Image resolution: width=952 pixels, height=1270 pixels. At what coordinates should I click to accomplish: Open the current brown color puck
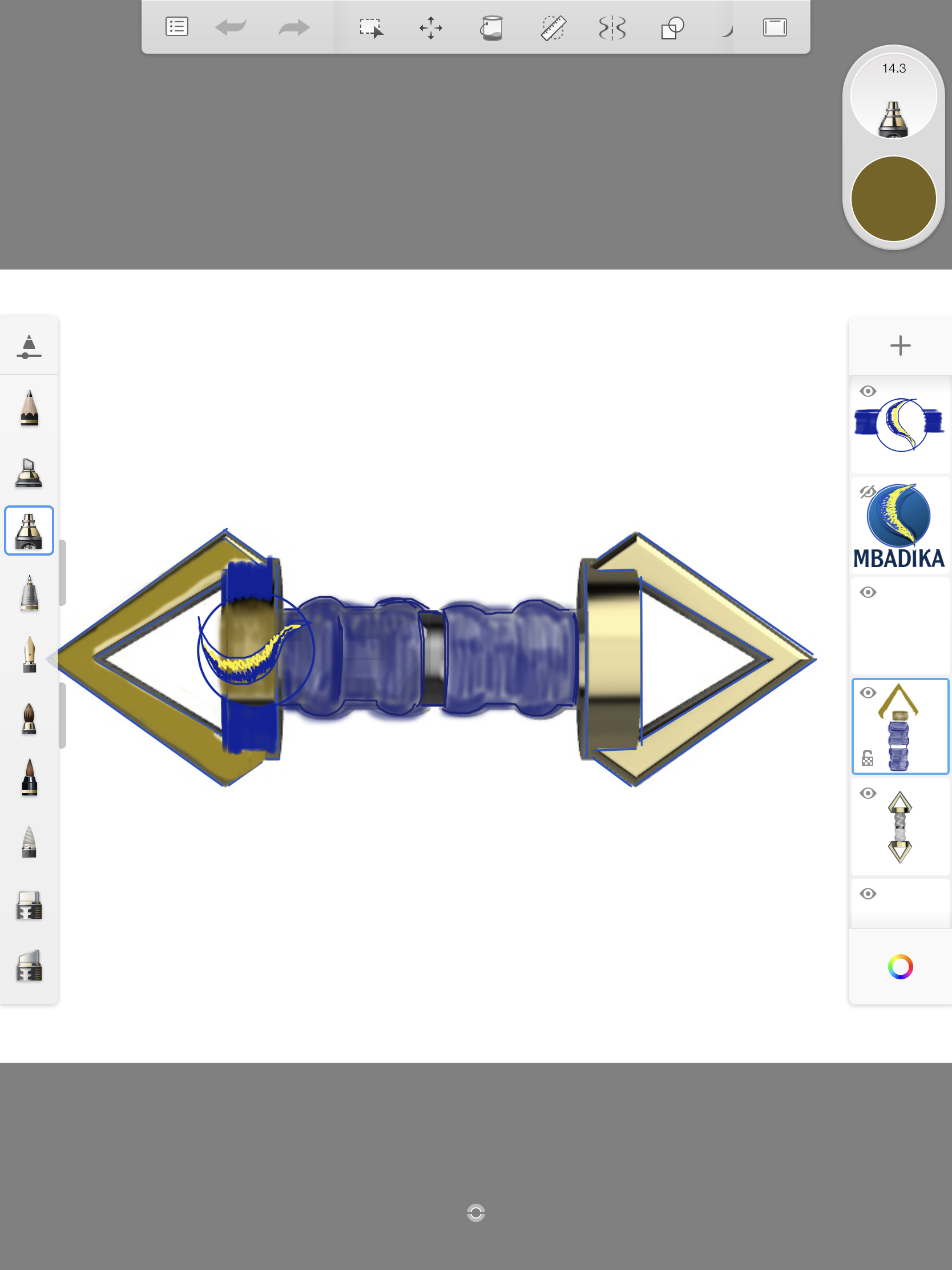[893, 199]
